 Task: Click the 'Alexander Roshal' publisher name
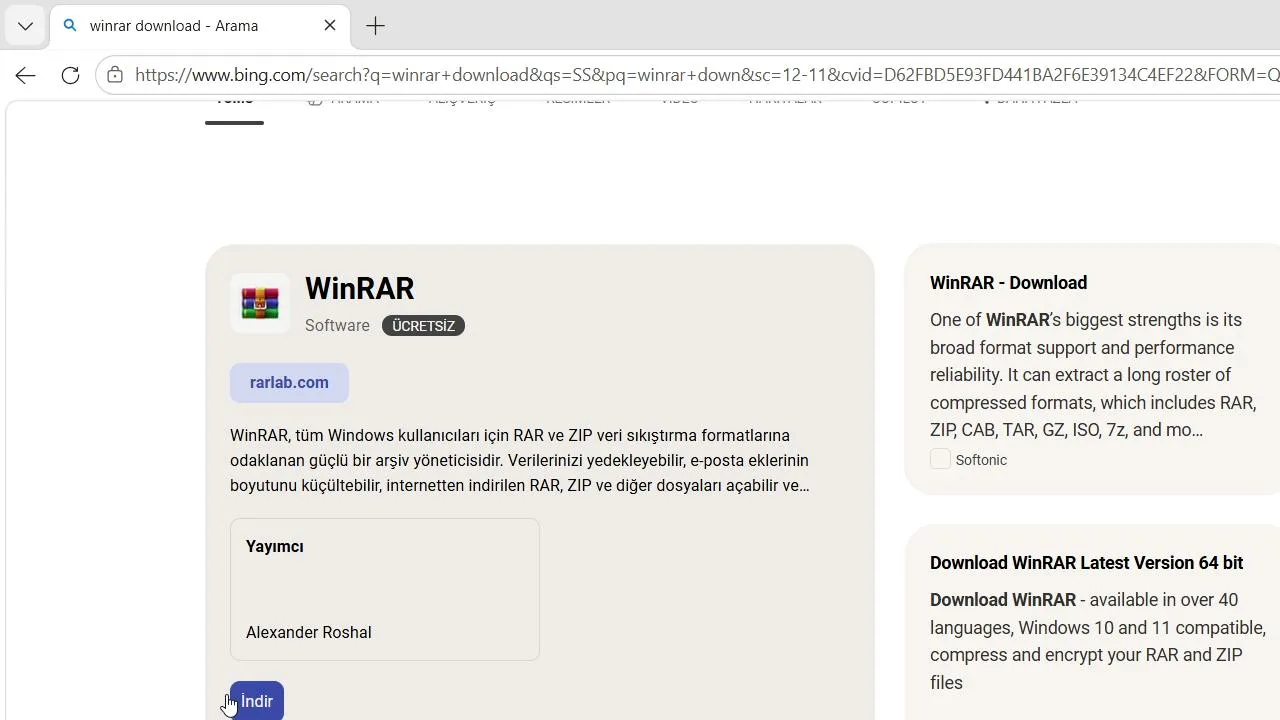pyautogui.click(x=308, y=633)
